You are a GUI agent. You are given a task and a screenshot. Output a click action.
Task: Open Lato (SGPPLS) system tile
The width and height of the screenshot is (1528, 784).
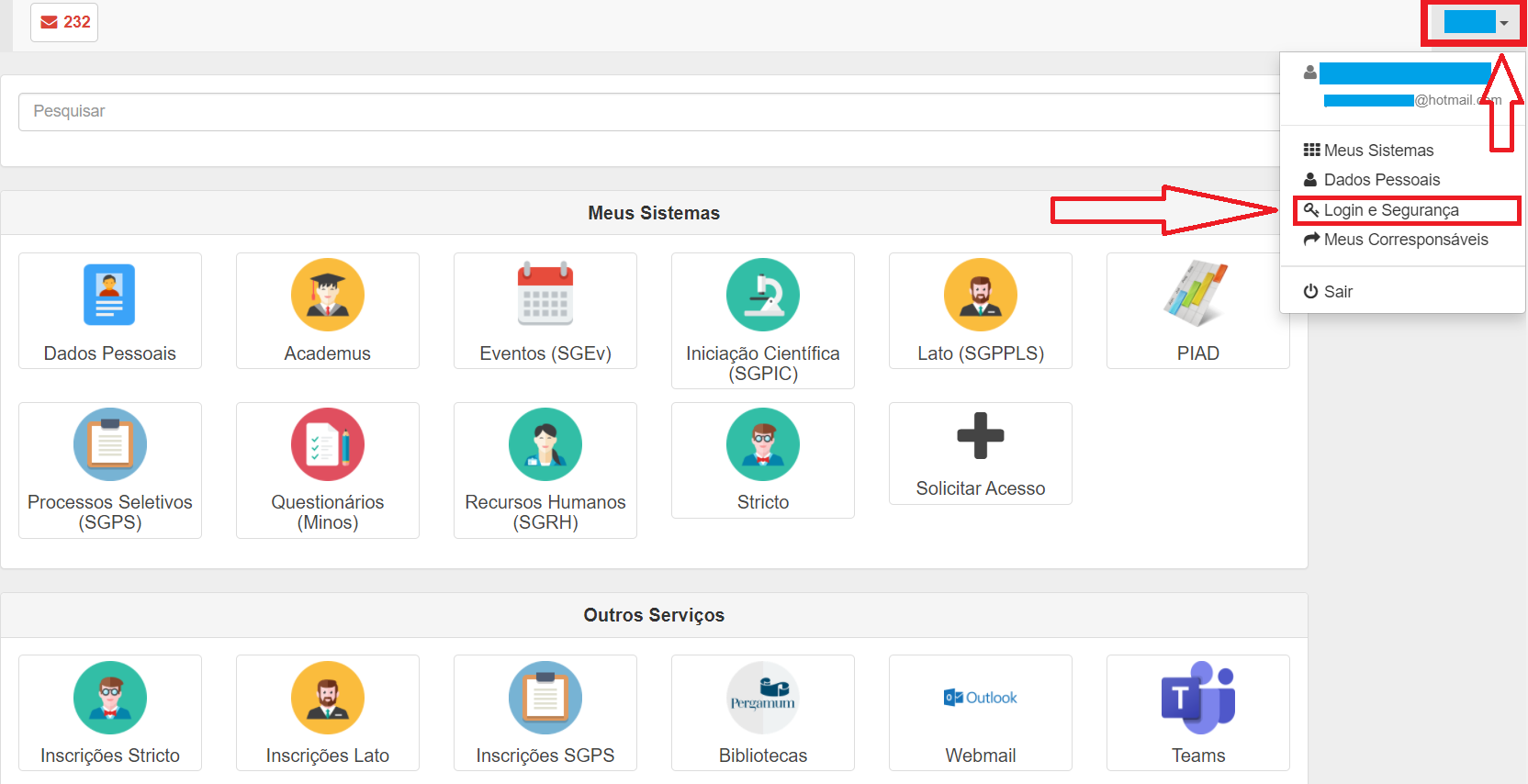click(980, 312)
